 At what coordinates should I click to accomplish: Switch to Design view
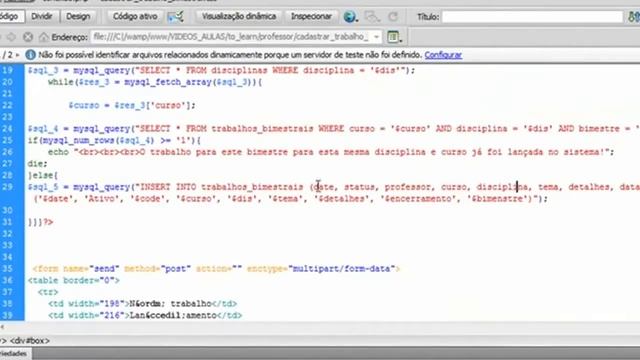[78, 16]
